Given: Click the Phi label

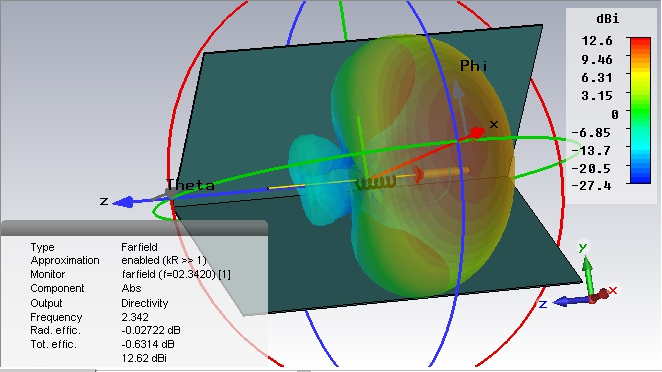Looking at the screenshot, I should 473,66.
